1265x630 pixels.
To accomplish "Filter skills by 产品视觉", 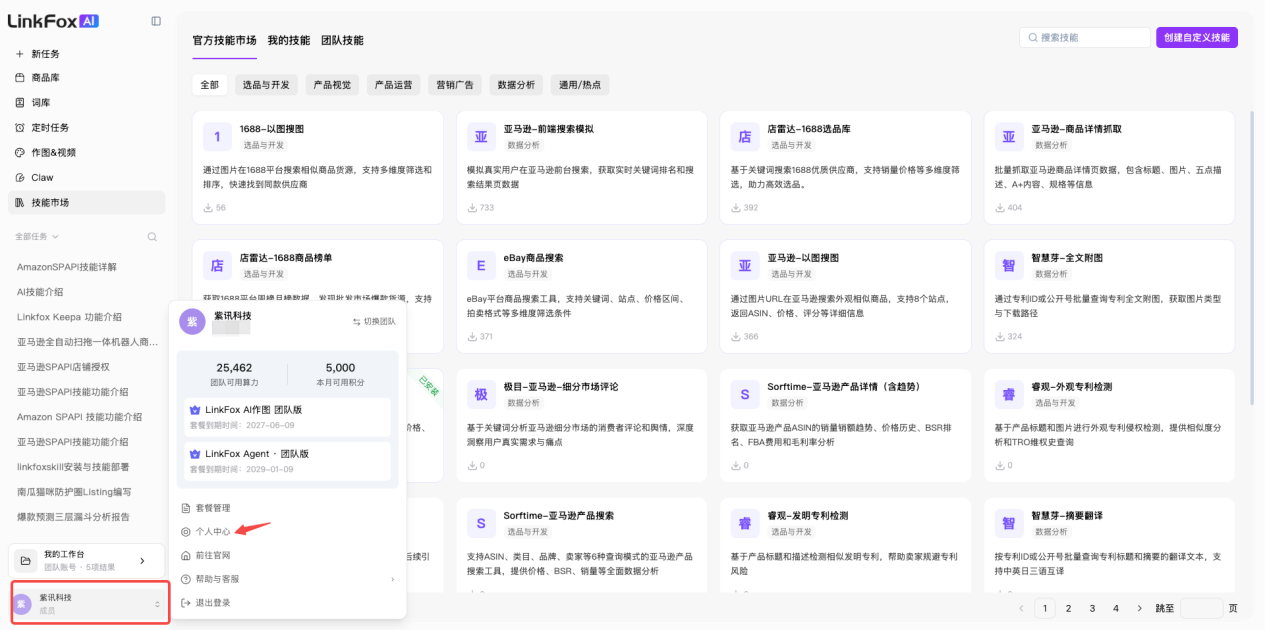I will [332, 85].
